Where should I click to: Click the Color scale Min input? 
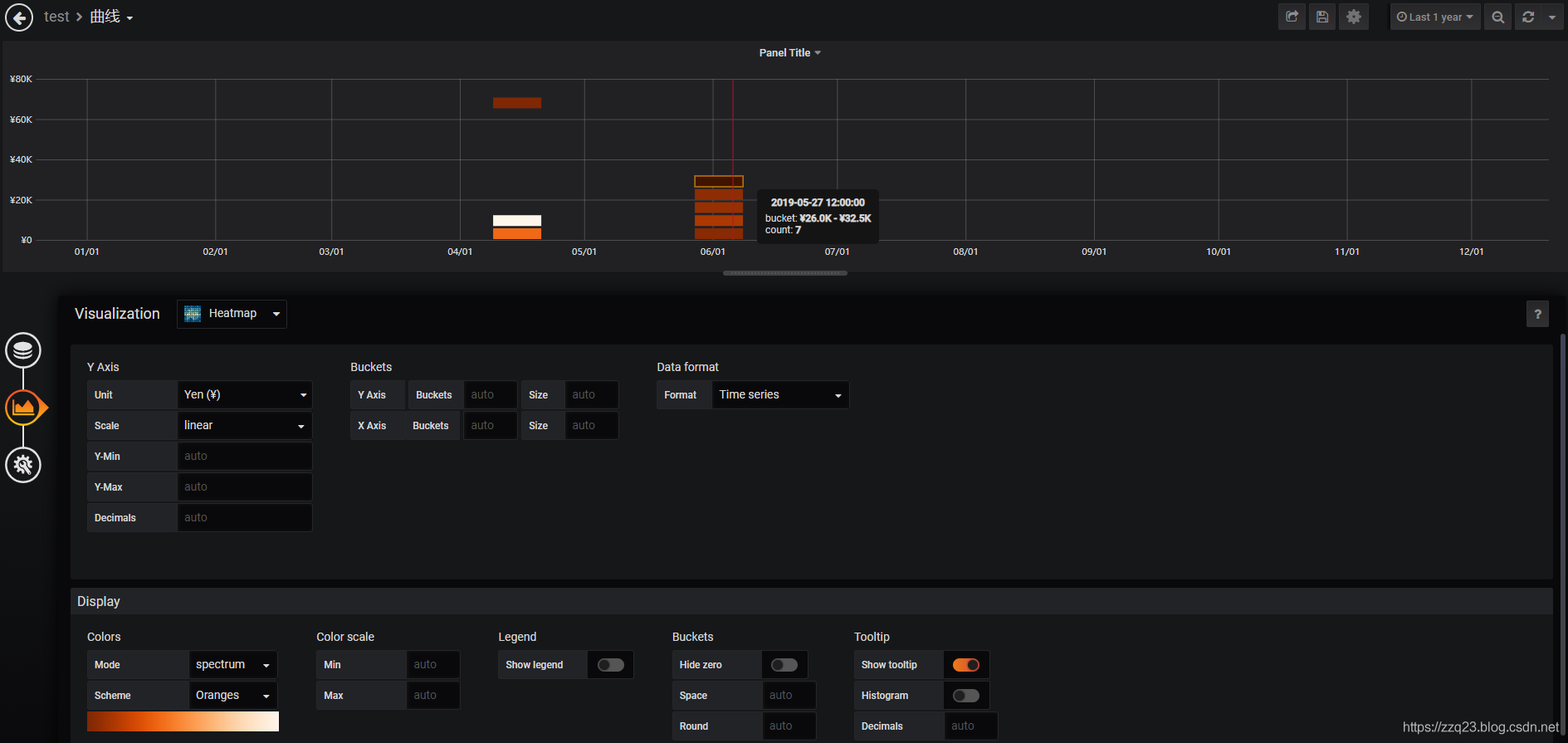(x=433, y=665)
